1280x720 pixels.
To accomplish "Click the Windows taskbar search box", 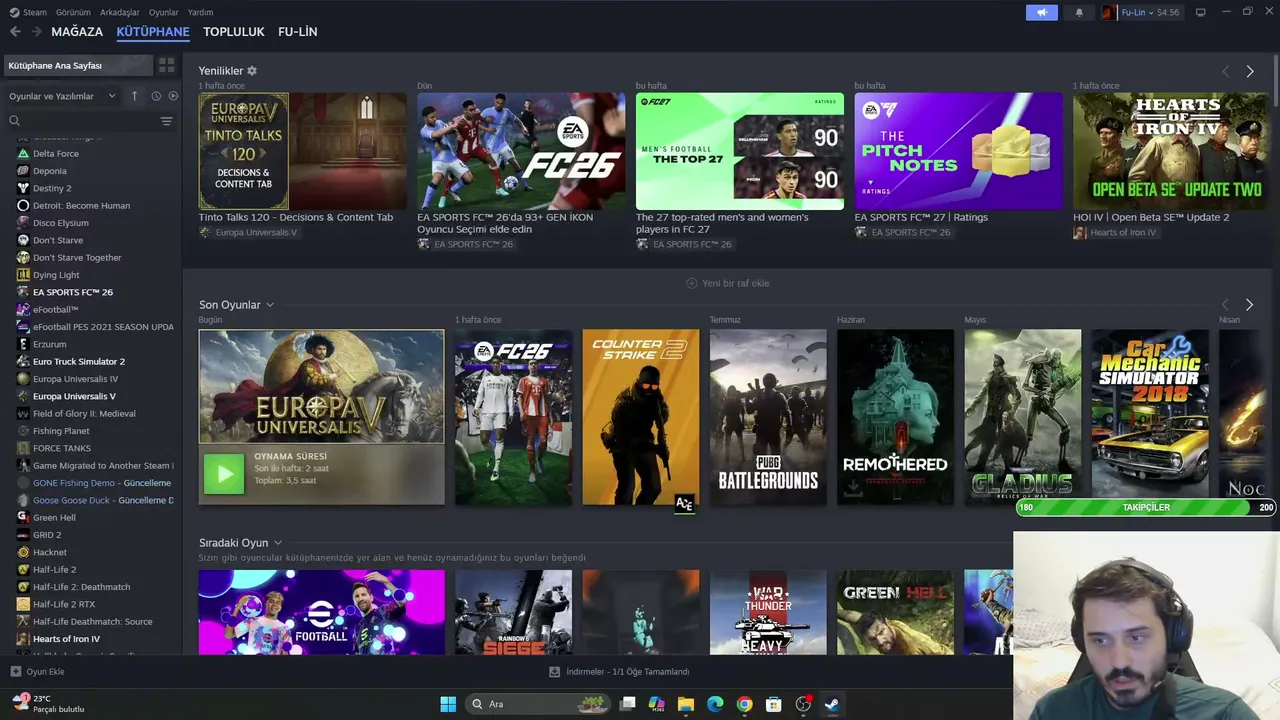I will point(539,704).
